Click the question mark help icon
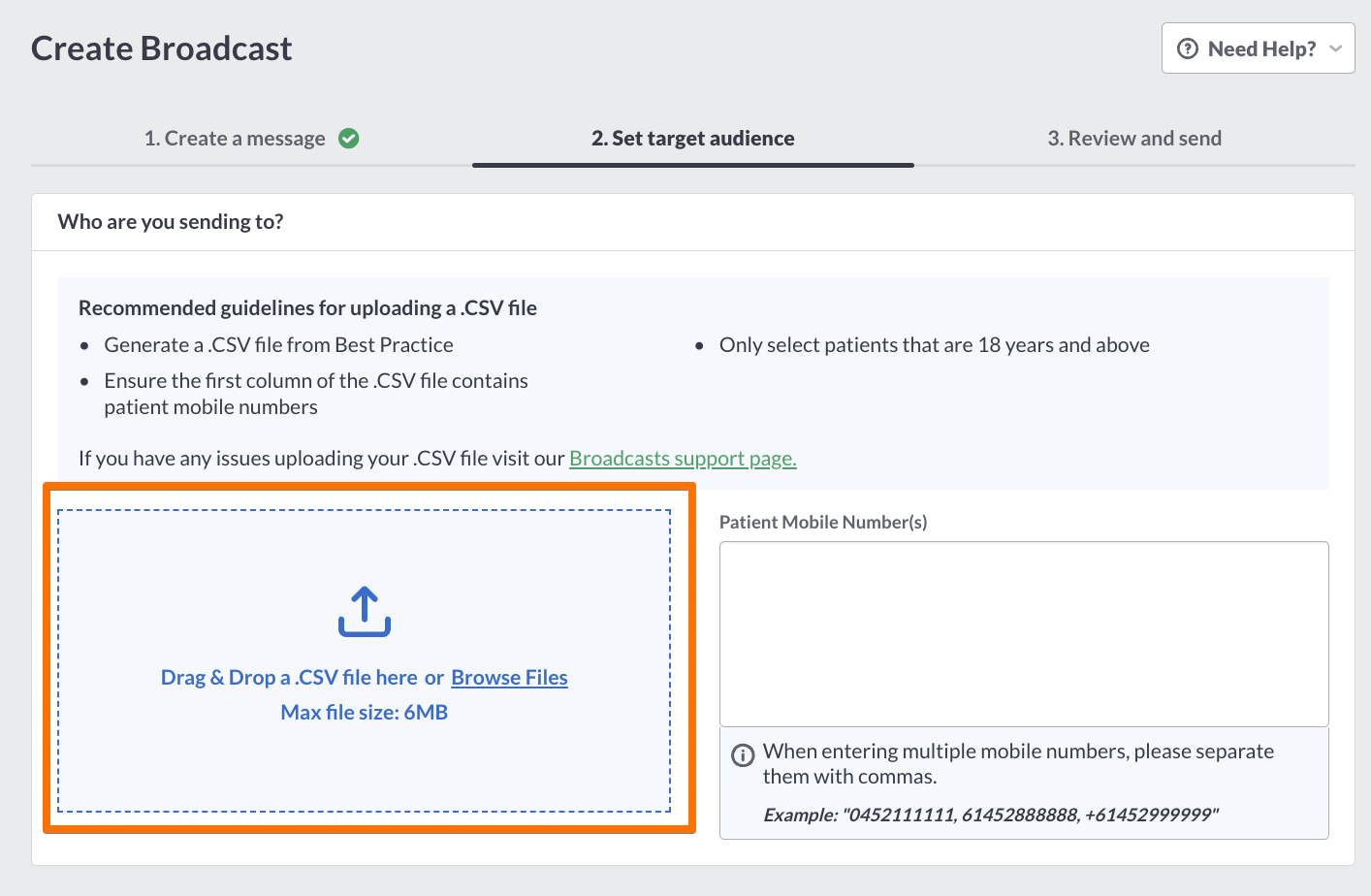1371x896 pixels. point(1188,48)
